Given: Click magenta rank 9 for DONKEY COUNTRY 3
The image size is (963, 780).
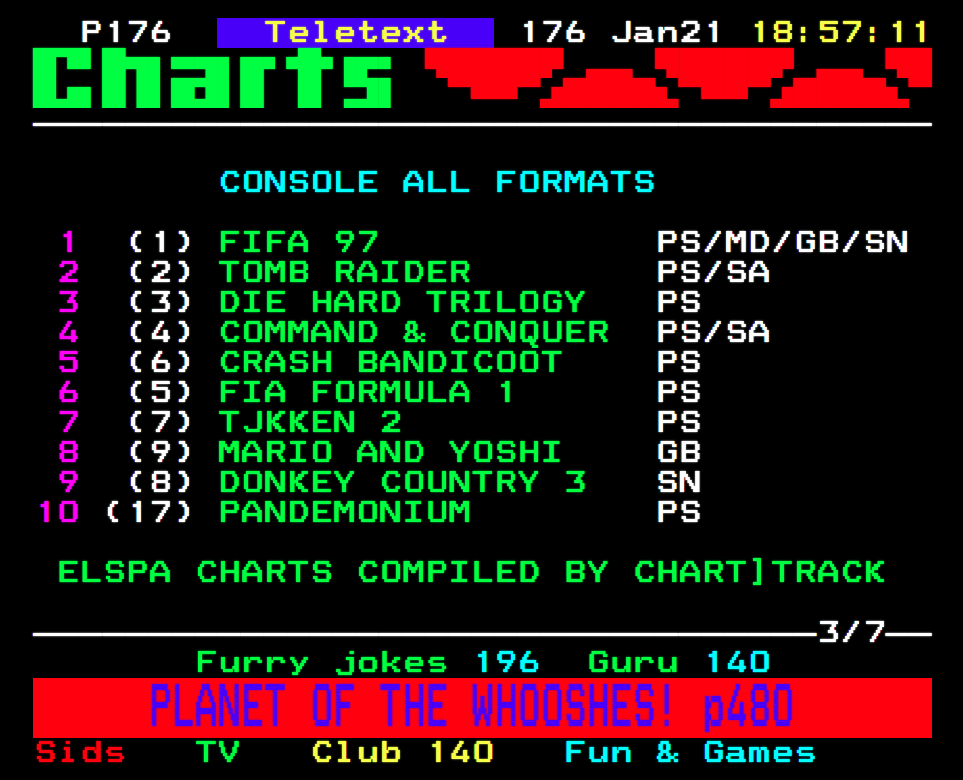Looking at the screenshot, I should 69,483.
